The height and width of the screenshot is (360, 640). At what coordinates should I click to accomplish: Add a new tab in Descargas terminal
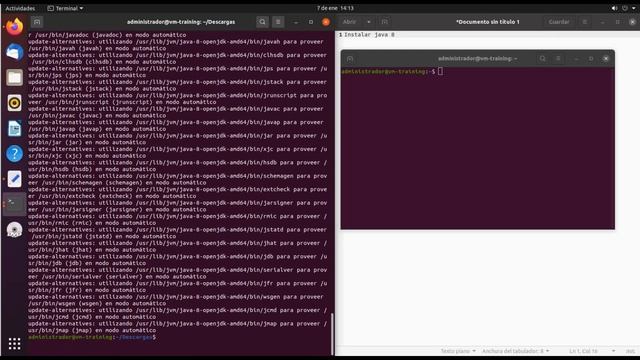coord(37,22)
